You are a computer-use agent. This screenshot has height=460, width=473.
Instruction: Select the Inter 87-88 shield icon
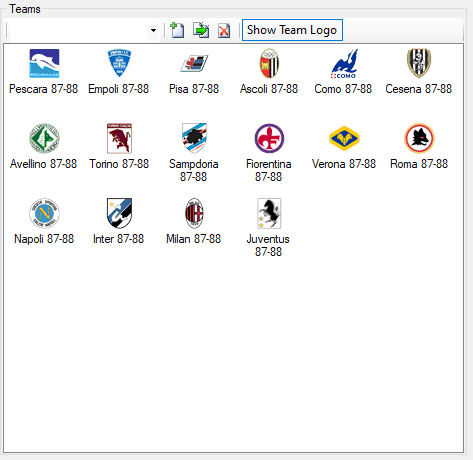click(119, 213)
